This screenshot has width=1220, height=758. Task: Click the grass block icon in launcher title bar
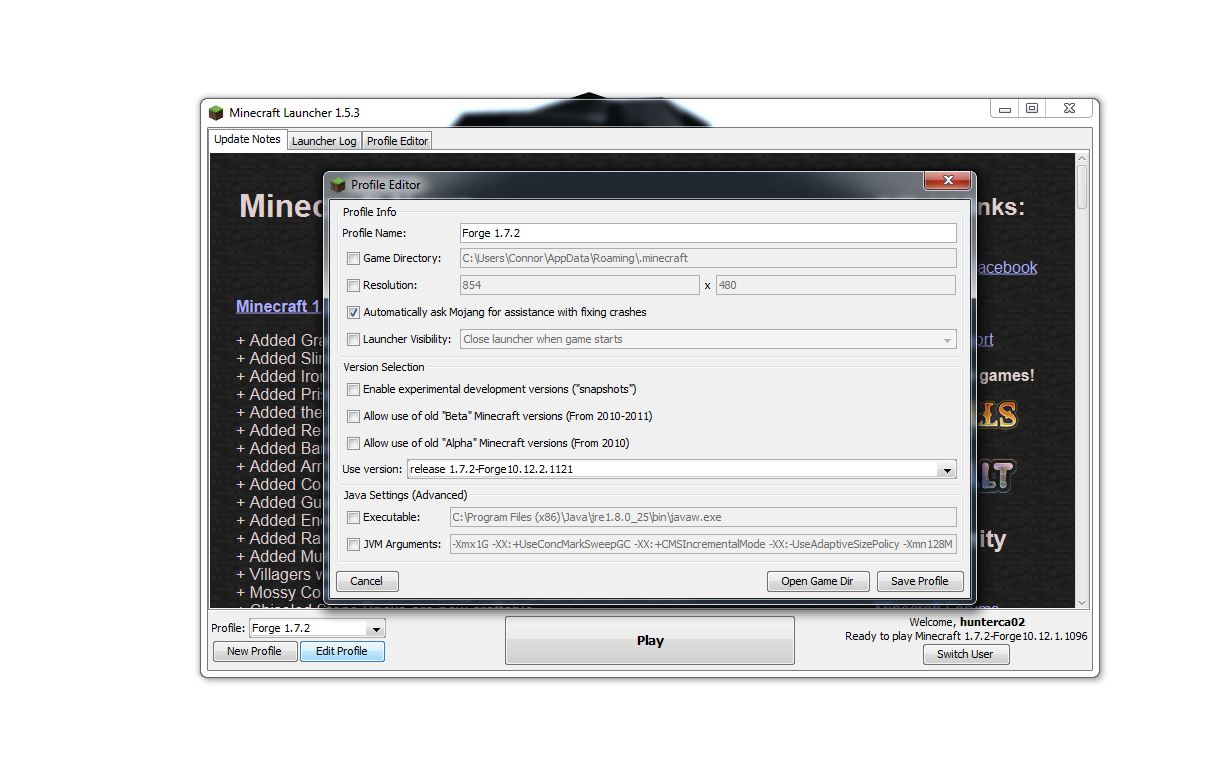(x=216, y=112)
